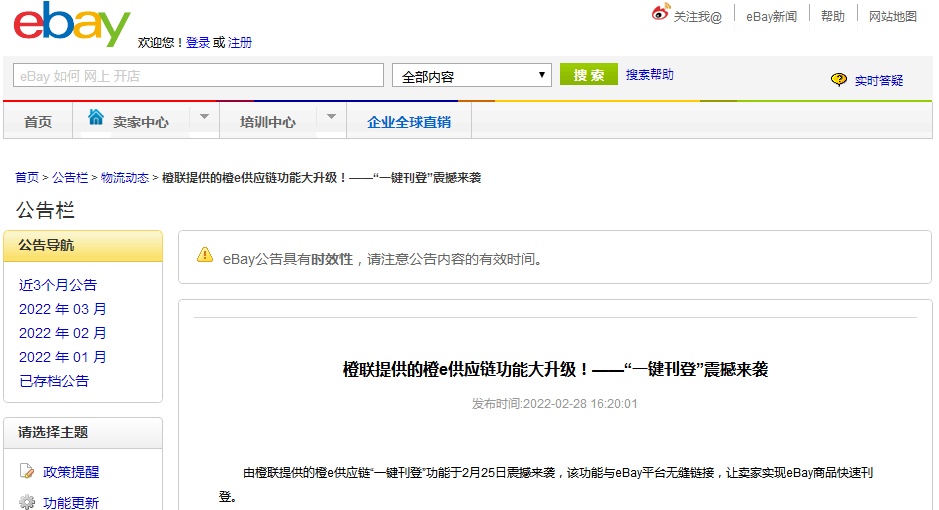Screen dimensions: 939x510
Task: Click the Weibo icon next to 关注我@
Action: [660, 12]
